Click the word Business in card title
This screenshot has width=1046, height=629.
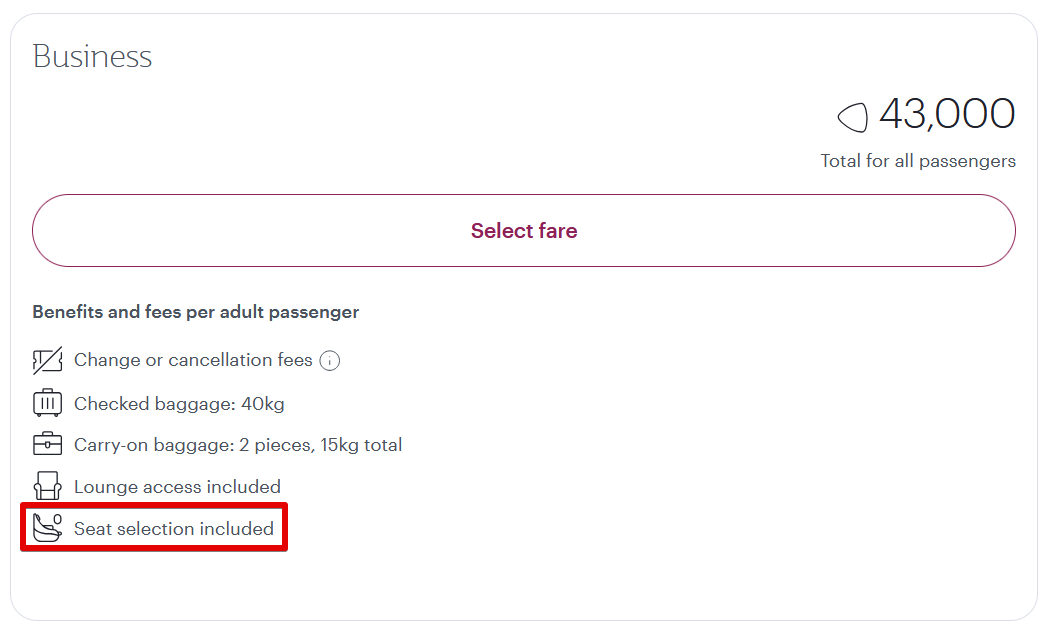click(92, 56)
